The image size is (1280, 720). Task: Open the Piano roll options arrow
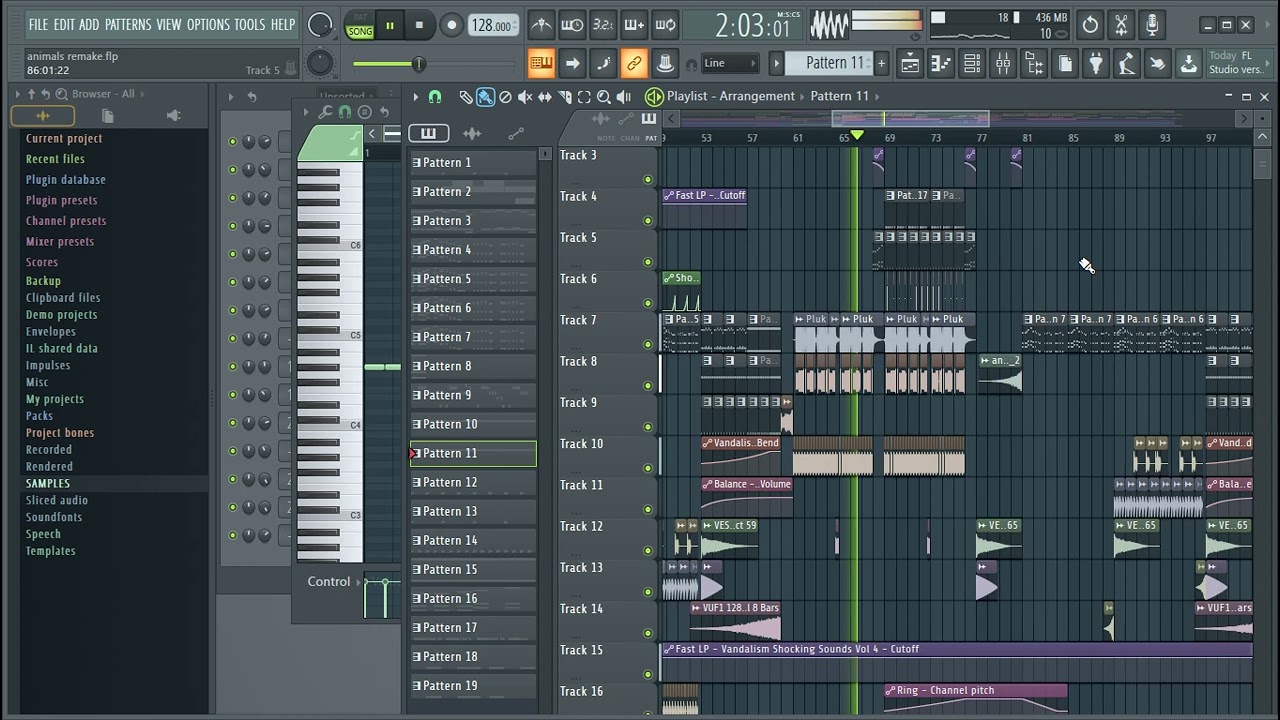307,112
